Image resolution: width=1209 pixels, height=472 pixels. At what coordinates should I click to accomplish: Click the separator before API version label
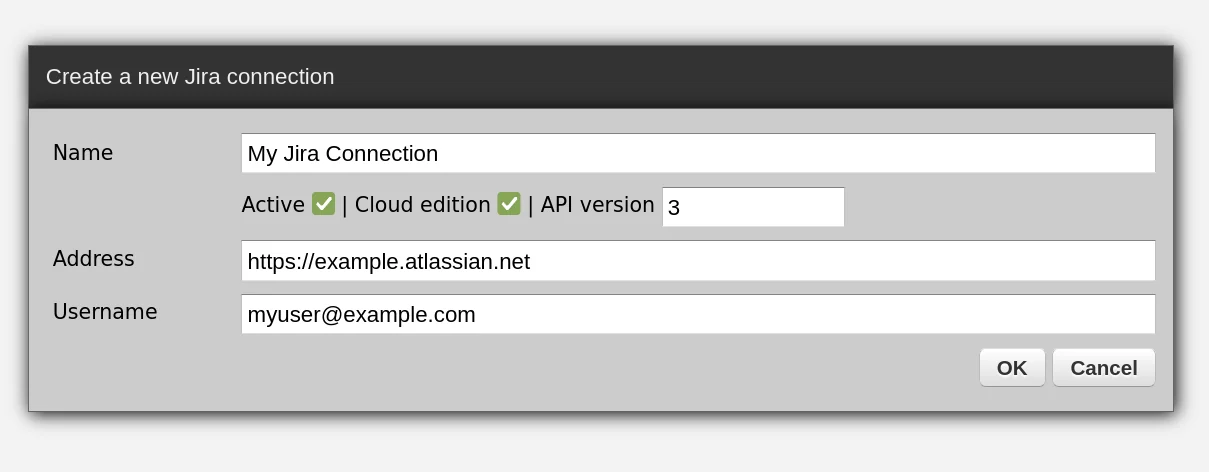[x=531, y=204]
